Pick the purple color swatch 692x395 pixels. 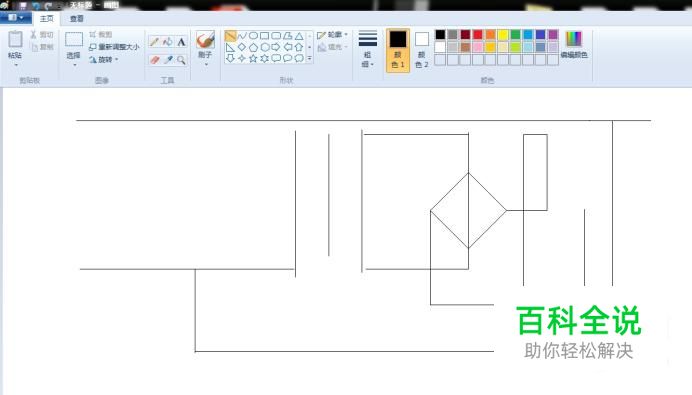coord(553,34)
